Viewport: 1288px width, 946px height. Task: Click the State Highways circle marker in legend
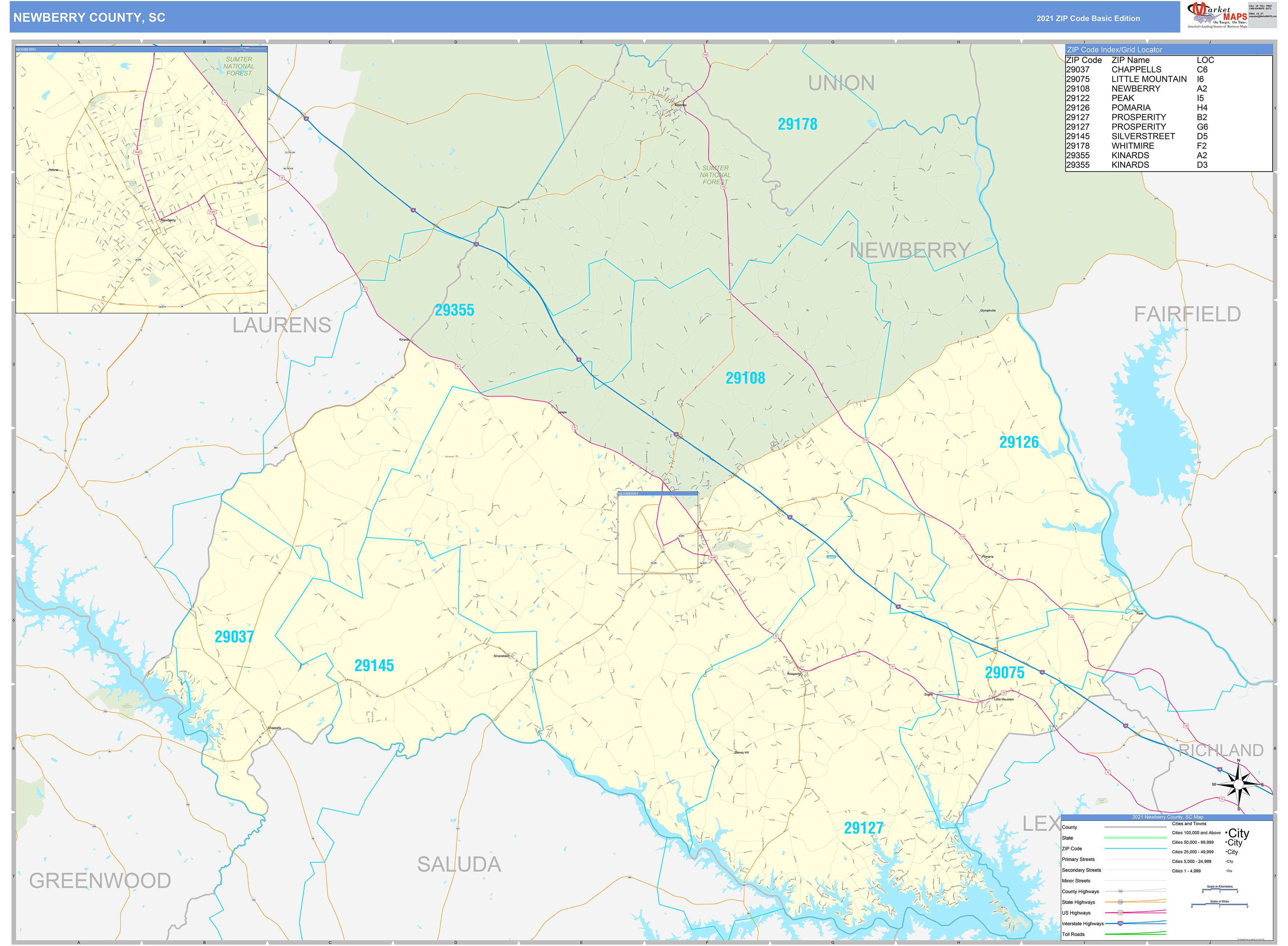coord(1120,902)
